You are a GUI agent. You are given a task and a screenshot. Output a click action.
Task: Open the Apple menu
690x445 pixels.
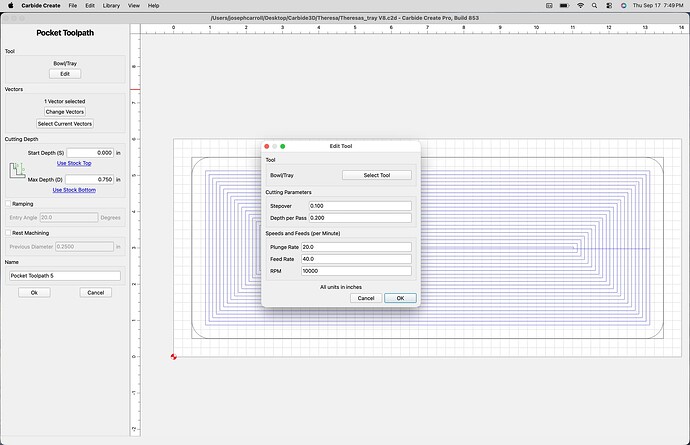click(11, 6)
